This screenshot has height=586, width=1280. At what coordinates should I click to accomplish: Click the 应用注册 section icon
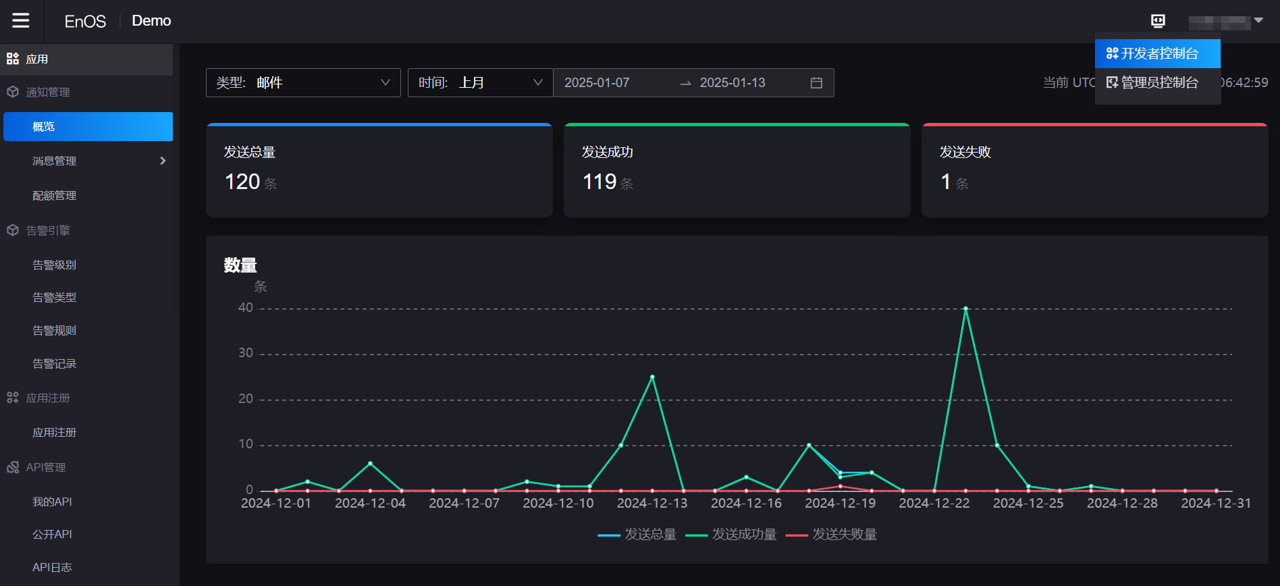click(13, 398)
